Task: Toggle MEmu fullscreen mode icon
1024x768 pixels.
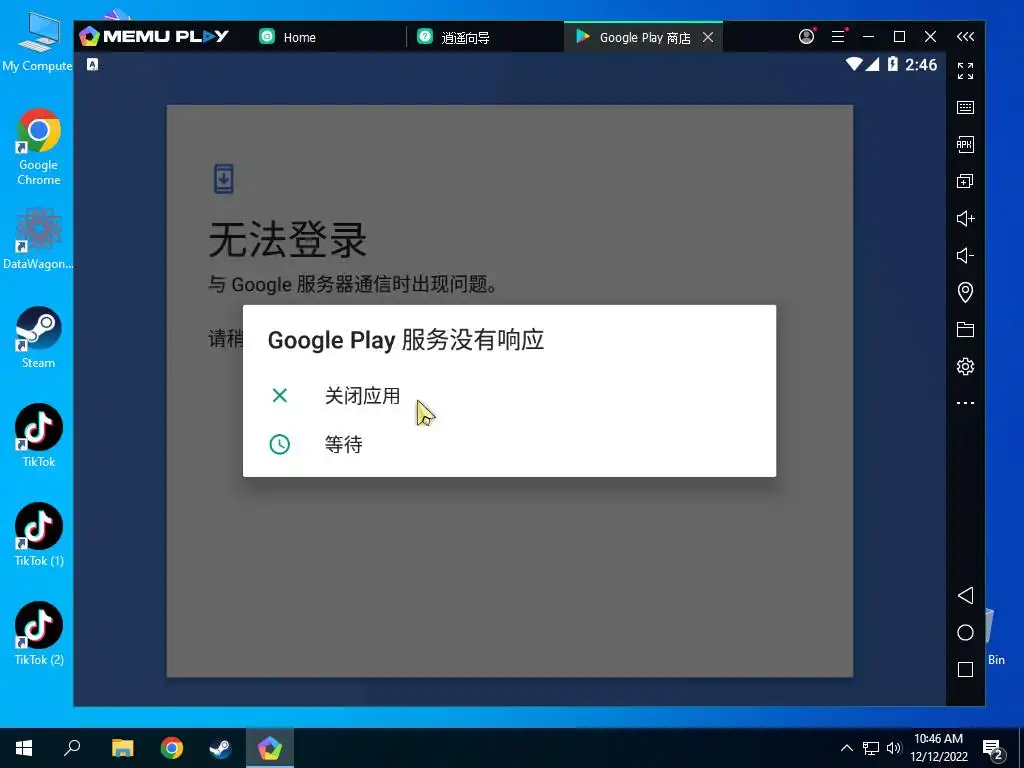Action: (965, 71)
